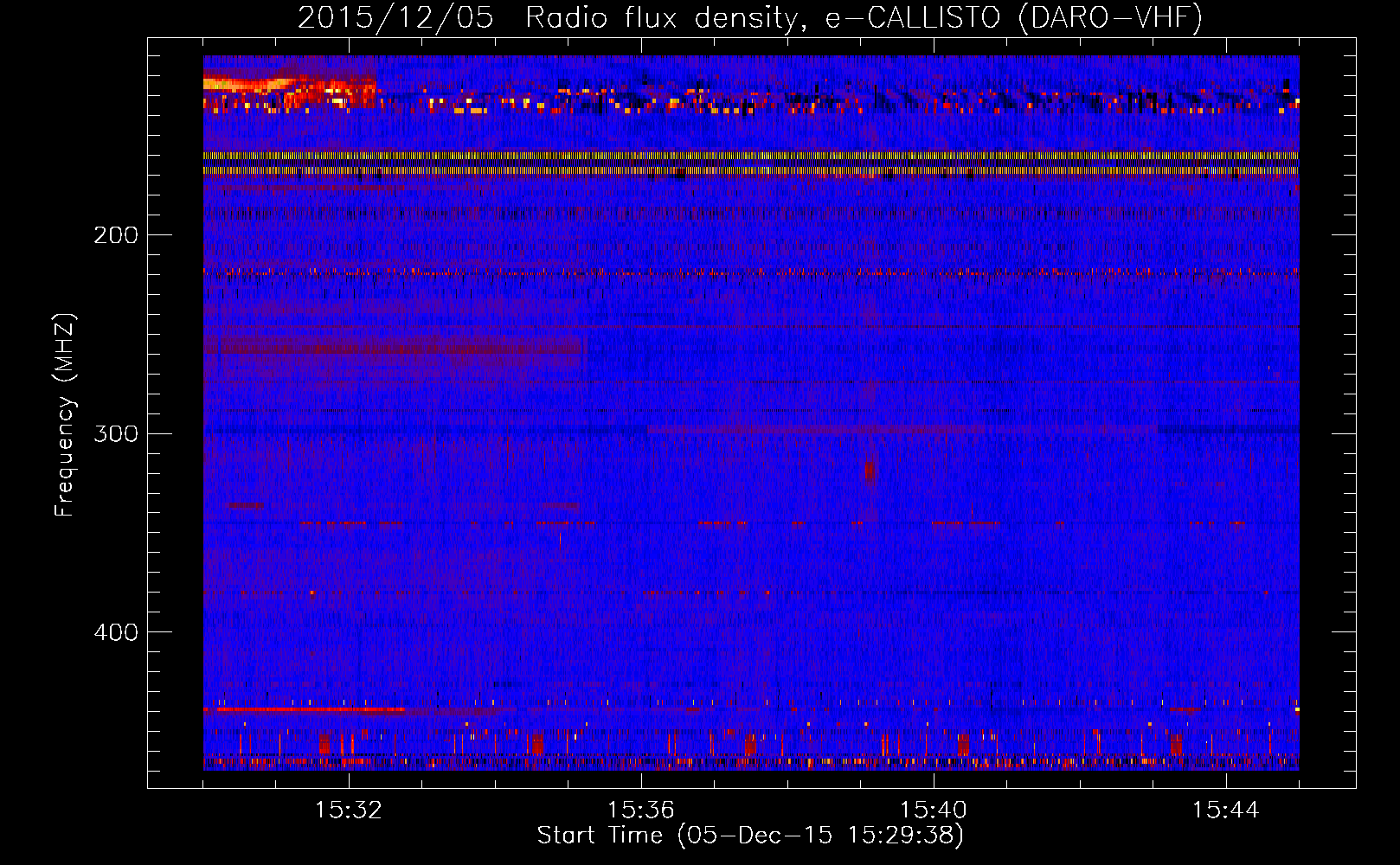This screenshot has width=1400, height=865.
Task: Click the 15:36 time tick label
Action: pyautogui.click(x=641, y=810)
